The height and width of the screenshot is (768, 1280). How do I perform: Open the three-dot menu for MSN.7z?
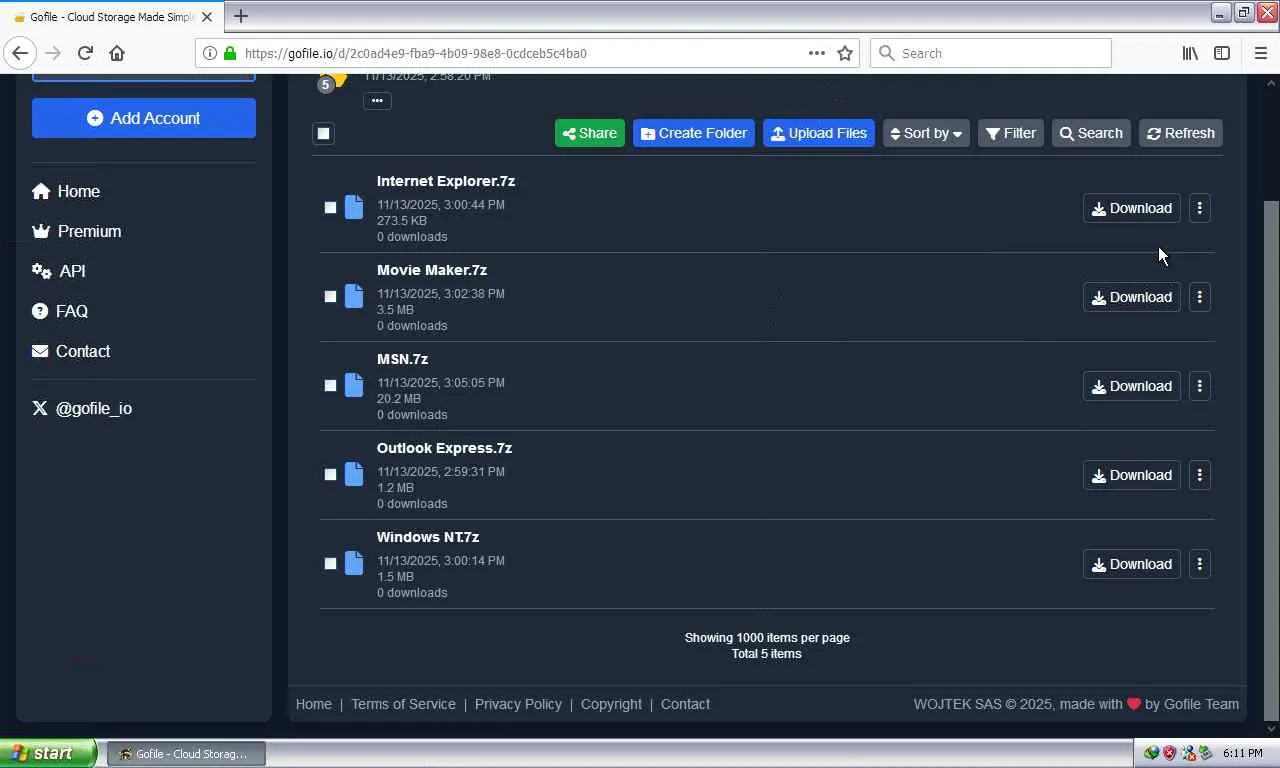1199,386
